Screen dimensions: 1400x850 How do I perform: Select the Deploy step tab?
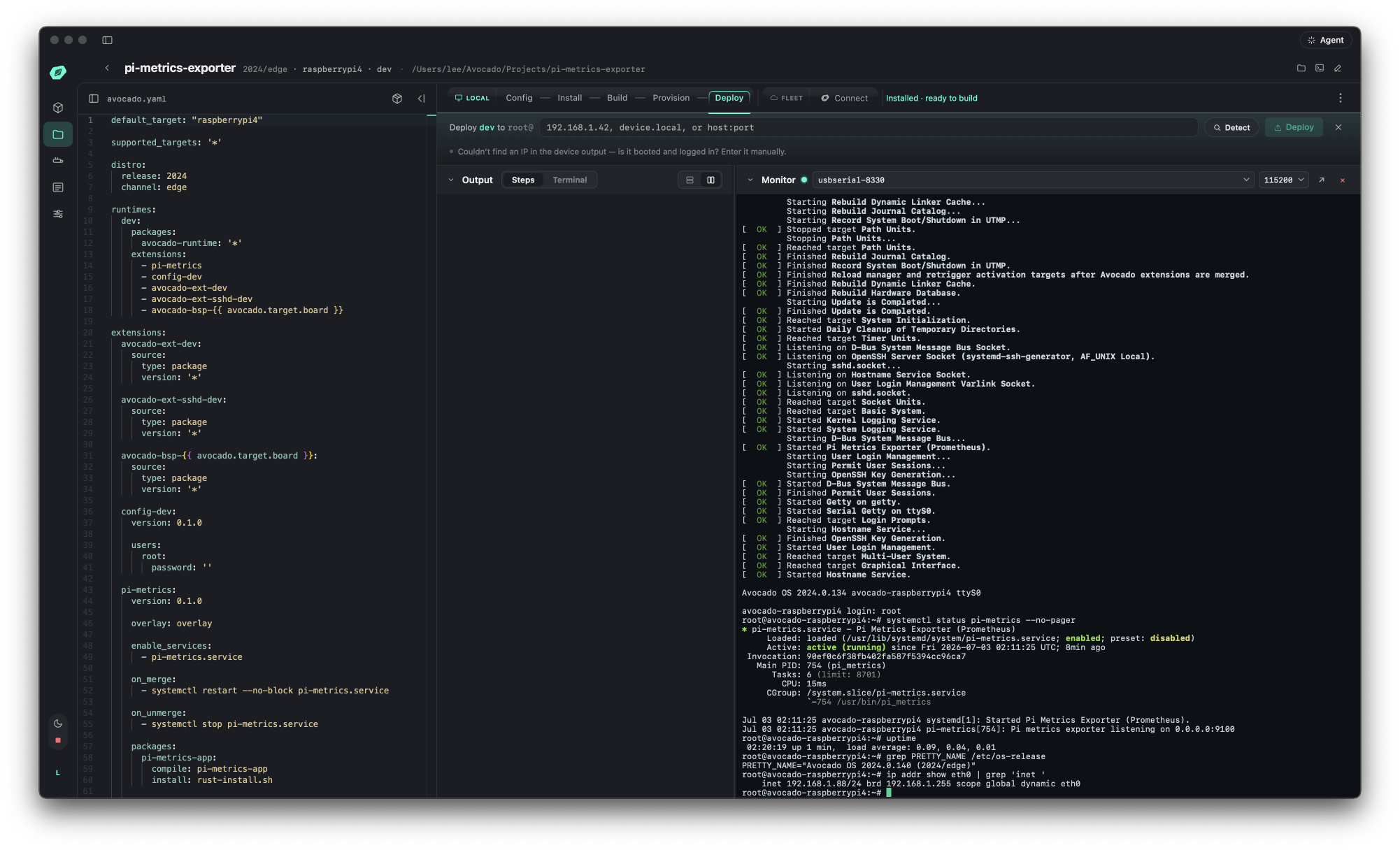729,98
